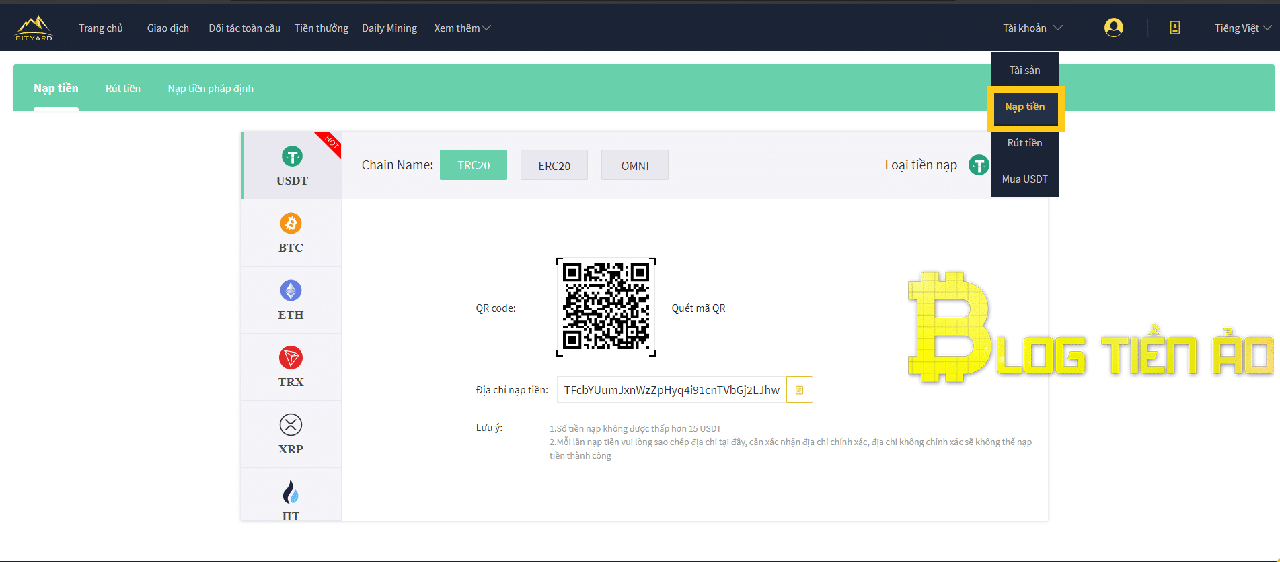
Task: Open Đối tác toàn cầu page
Action: (244, 28)
